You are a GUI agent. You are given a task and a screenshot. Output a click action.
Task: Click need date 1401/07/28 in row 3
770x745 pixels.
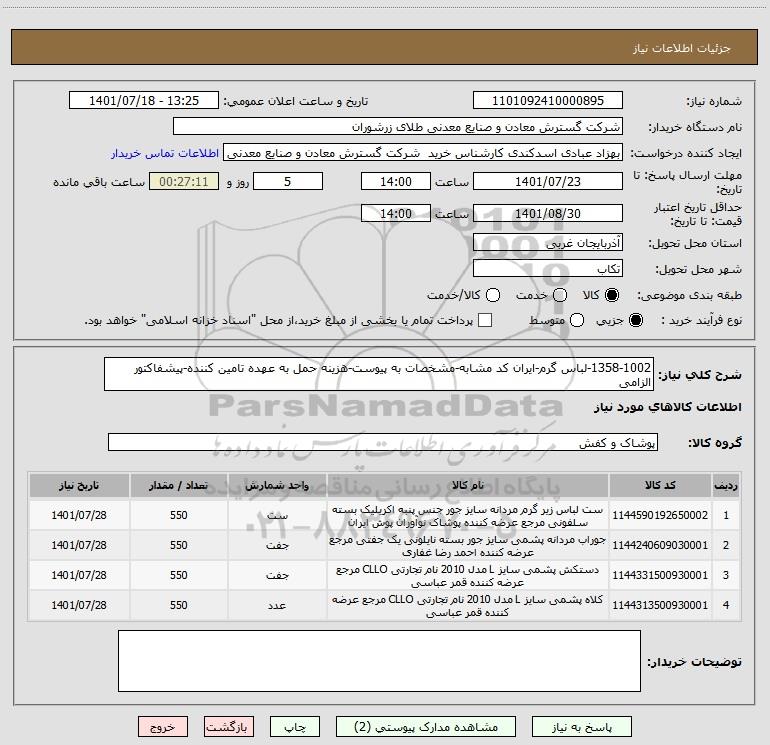79,575
